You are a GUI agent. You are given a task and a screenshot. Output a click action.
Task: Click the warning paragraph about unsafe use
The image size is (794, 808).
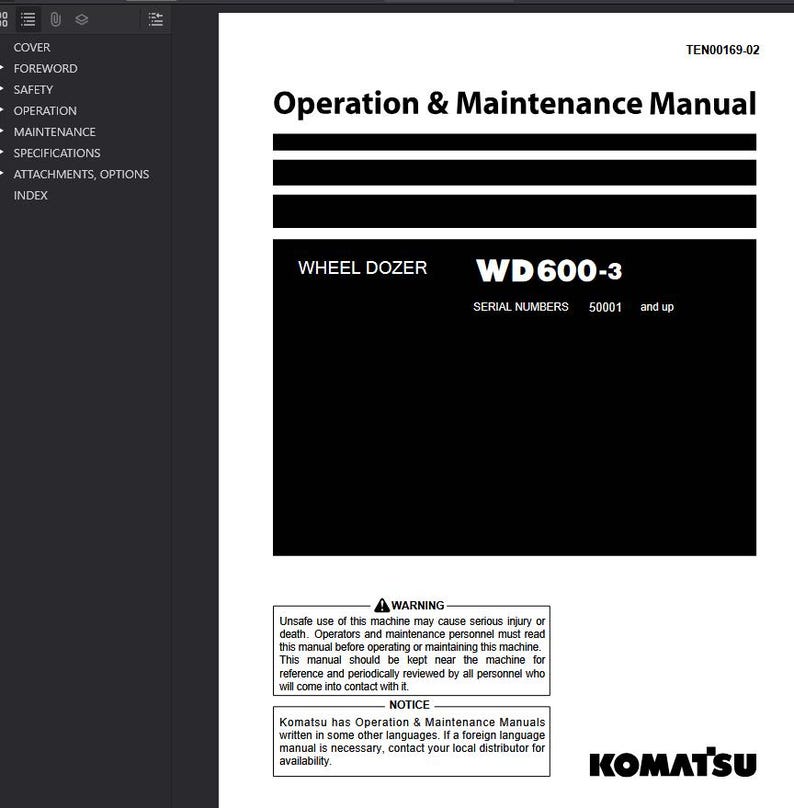click(412, 653)
